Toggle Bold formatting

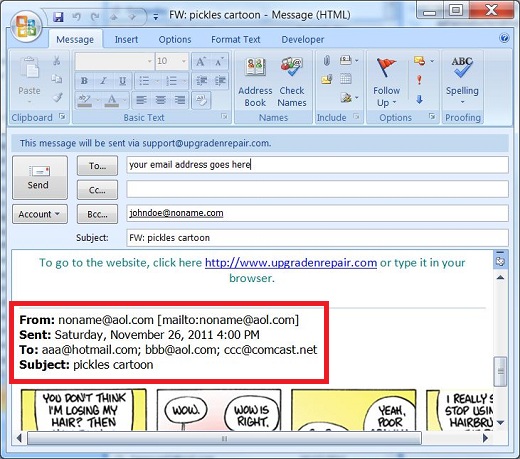click(x=84, y=81)
